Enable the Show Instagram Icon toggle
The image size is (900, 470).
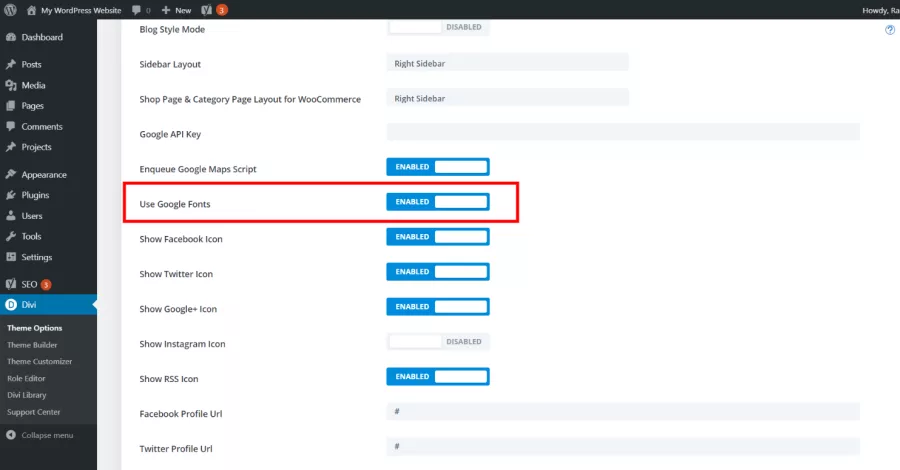pos(438,341)
